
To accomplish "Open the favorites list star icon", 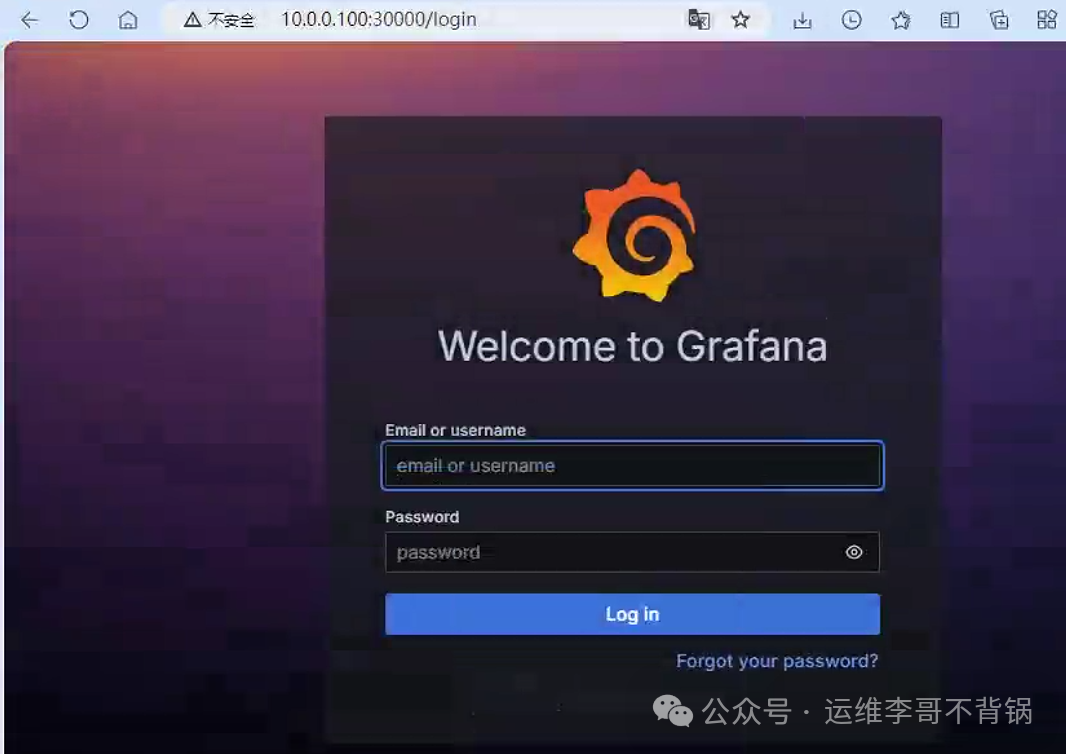I will (x=901, y=20).
